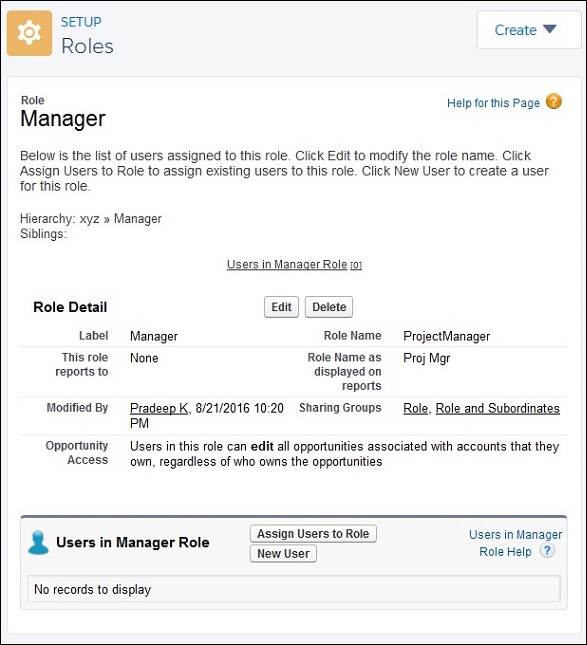Click the No records to display row
587x645 pixels.
point(294,589)
